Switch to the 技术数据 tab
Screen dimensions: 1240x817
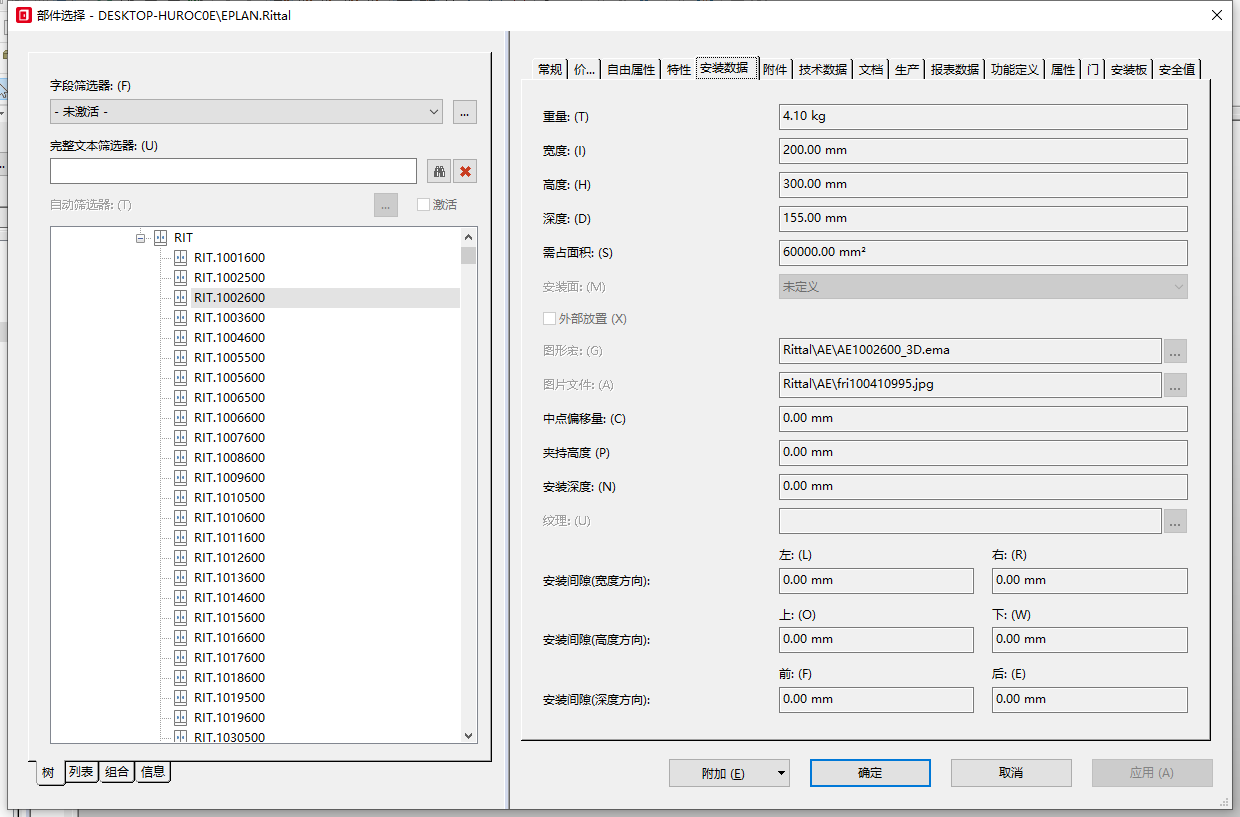[822, 69]
